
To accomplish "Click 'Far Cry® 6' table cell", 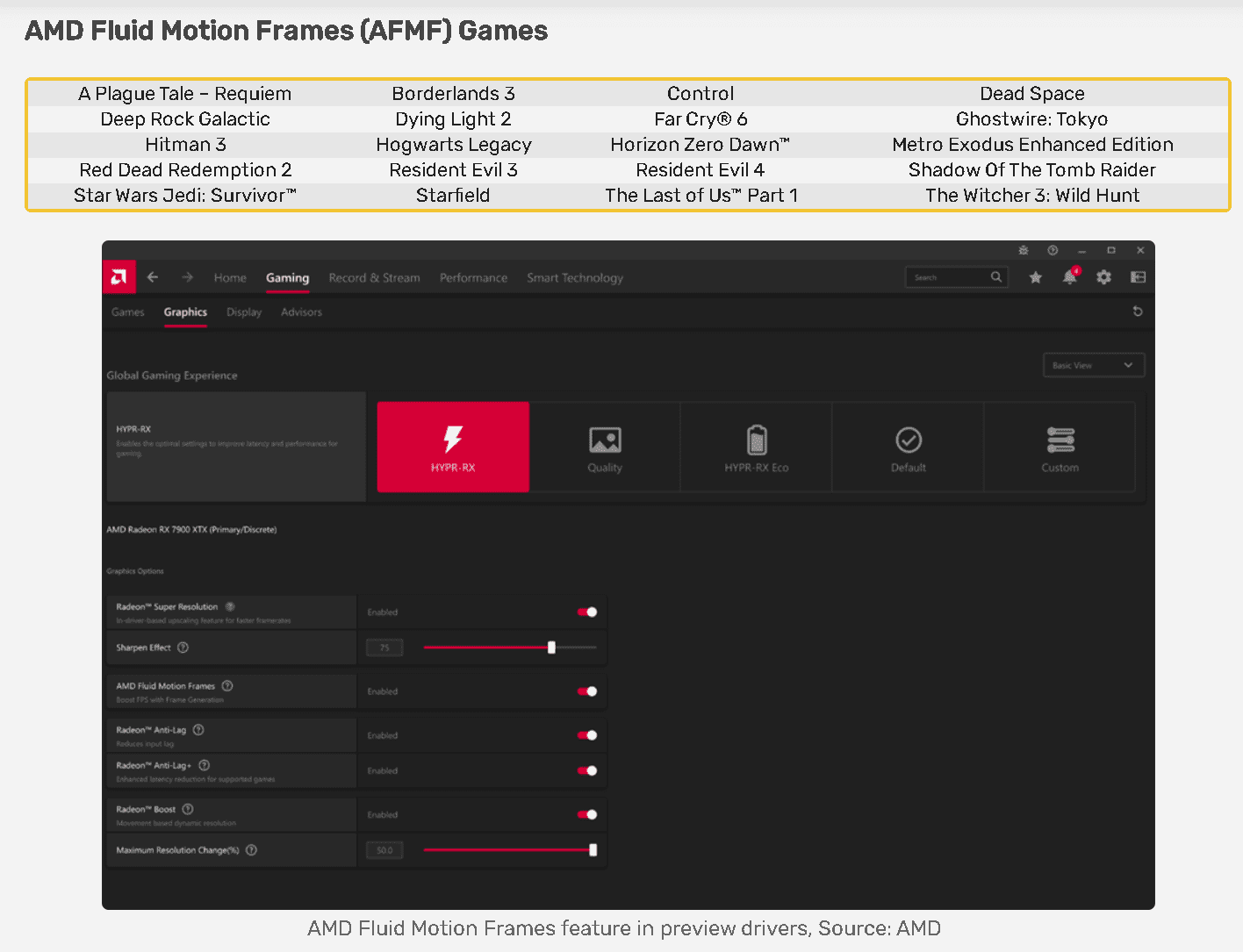I will point(701,119).
